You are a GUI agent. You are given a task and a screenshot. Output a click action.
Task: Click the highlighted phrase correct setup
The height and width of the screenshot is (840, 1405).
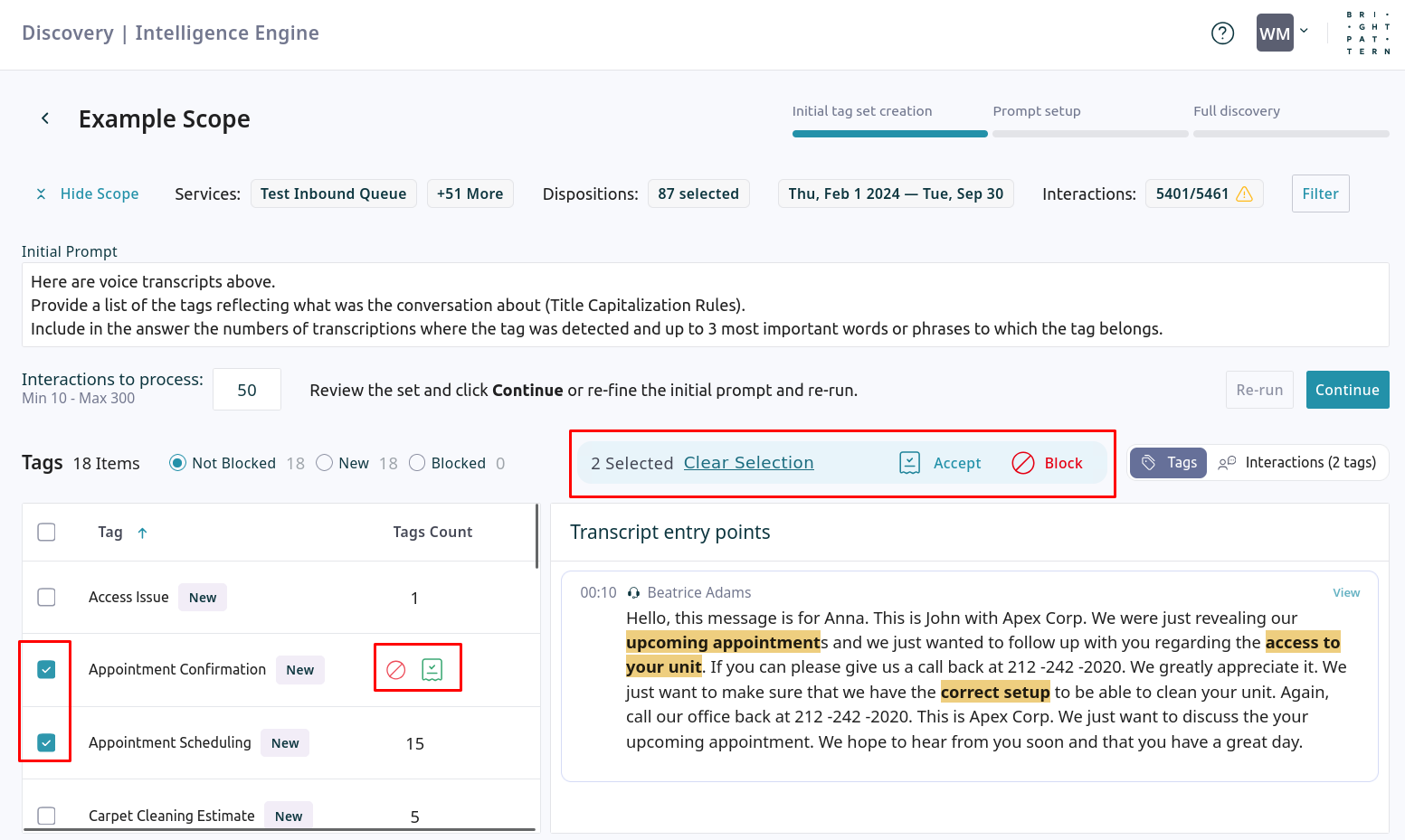click(x=995, y=692)
